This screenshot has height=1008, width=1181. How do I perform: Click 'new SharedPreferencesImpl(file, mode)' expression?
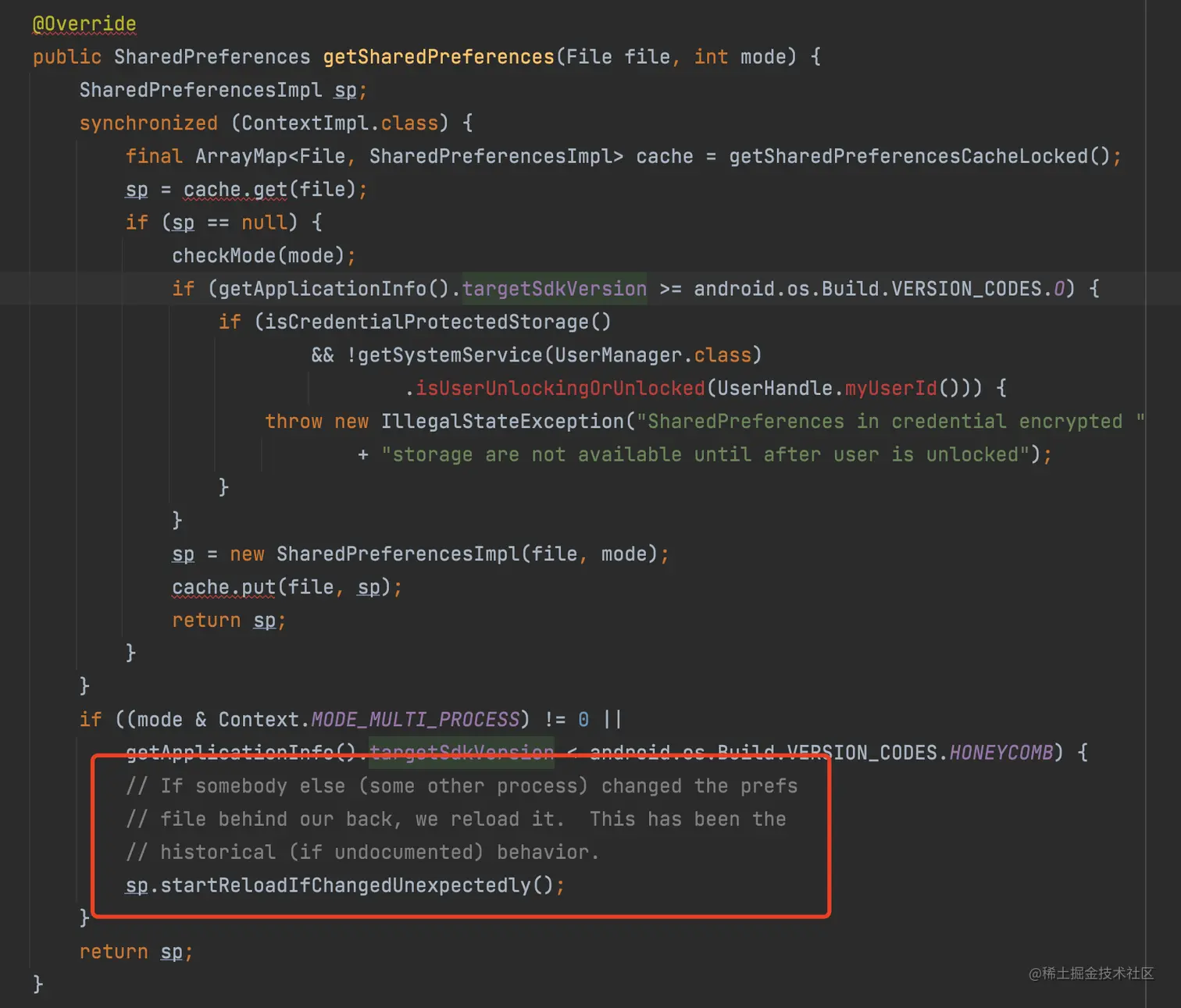click(444, 554)
